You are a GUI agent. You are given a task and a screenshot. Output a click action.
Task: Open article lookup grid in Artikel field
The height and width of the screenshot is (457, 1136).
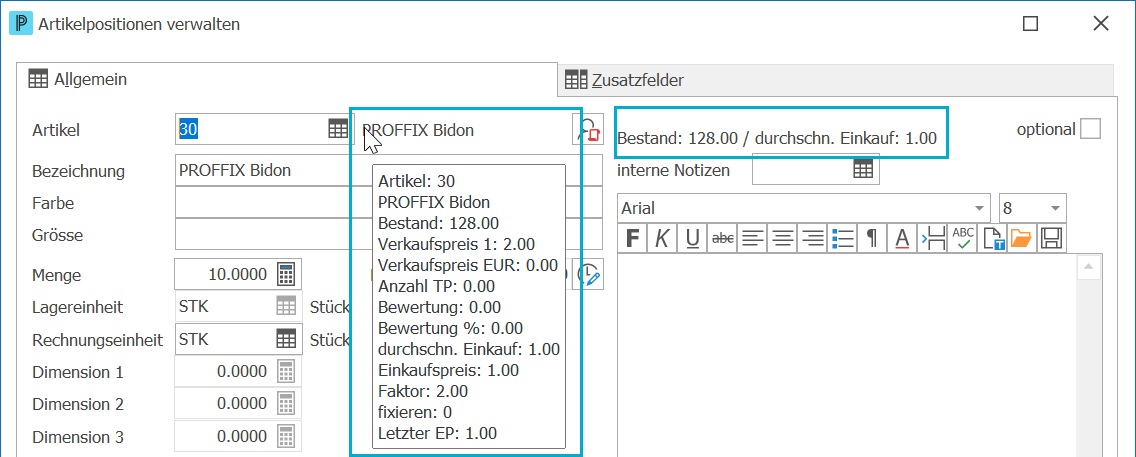pos(338,130)
